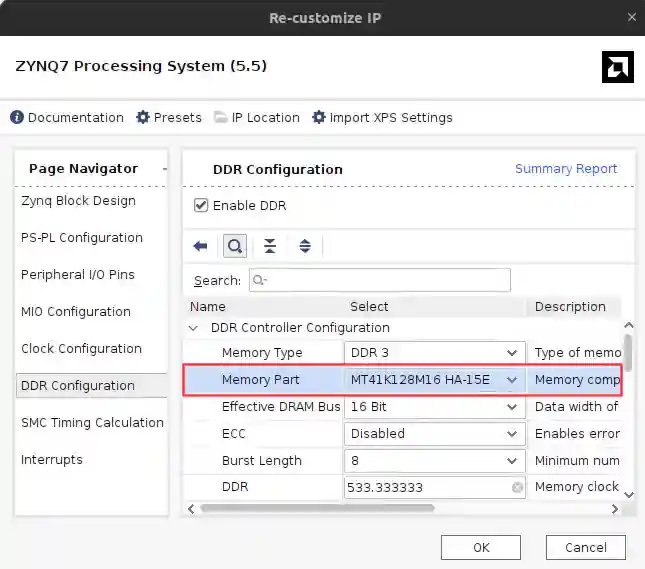Click the AMD logo icon
645x569 pixels.
(x=617, y=67)
